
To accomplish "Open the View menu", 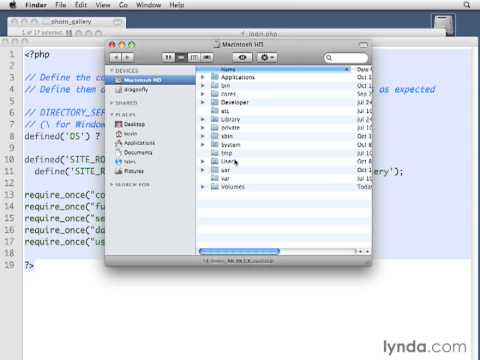I will click(x=103, y=5).
